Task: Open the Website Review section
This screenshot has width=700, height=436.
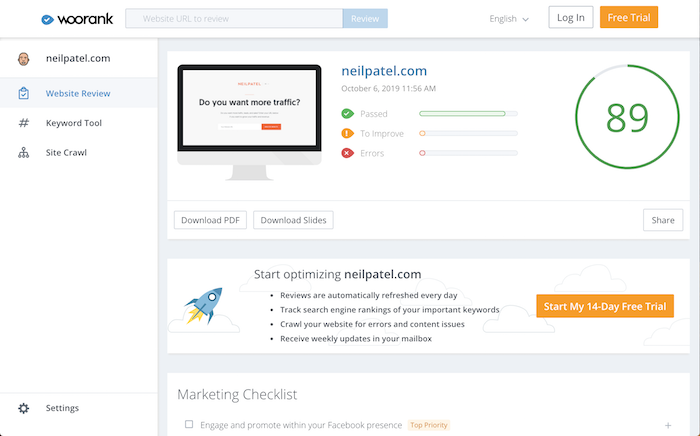Action: (79, 93)
